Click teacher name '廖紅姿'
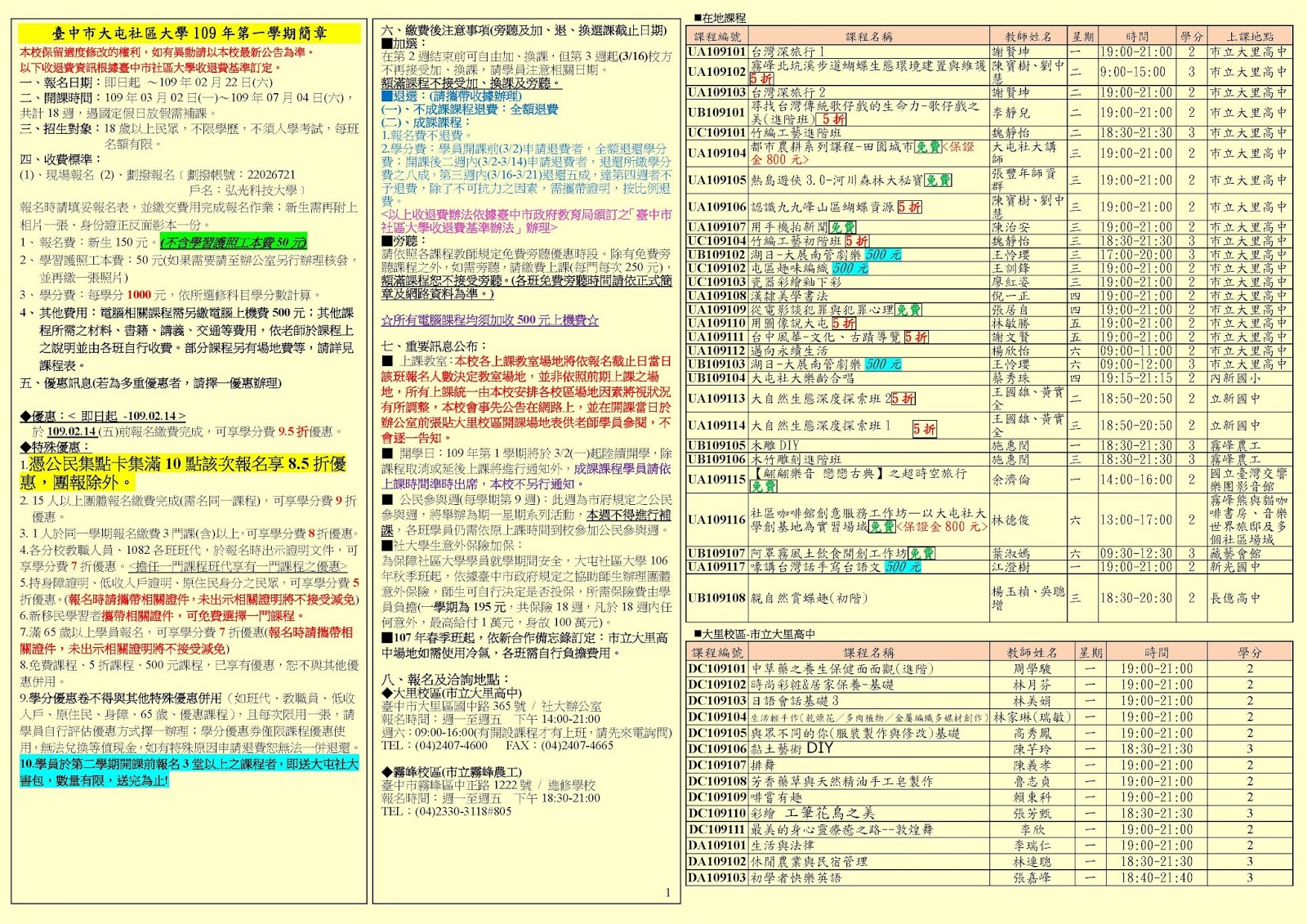1307x924 pixels. 1011,282
